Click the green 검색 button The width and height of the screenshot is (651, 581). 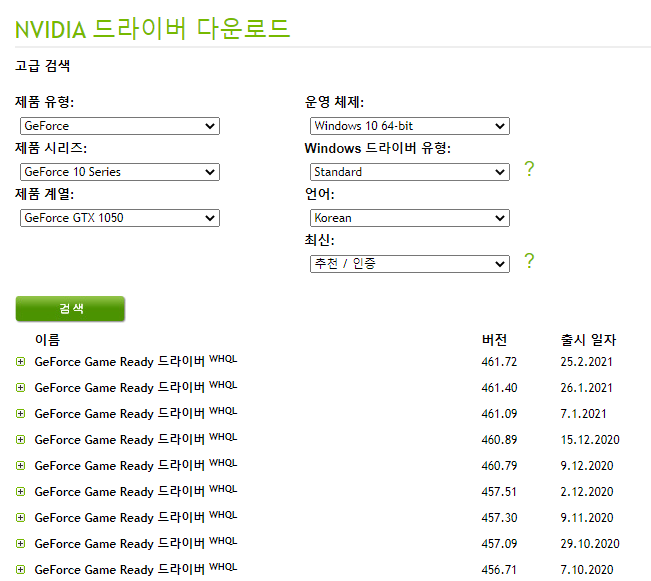coord(70,309)
